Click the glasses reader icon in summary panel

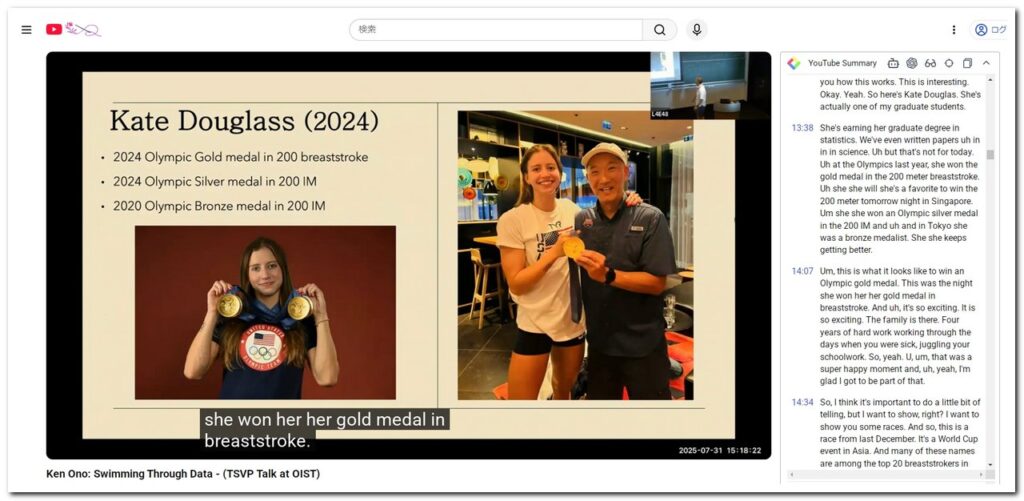point(930,63)
